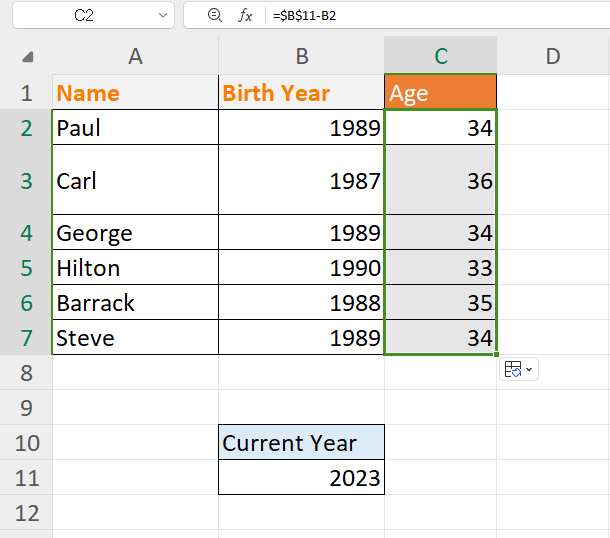Click Carl's birth year 1987

point(301,180)
